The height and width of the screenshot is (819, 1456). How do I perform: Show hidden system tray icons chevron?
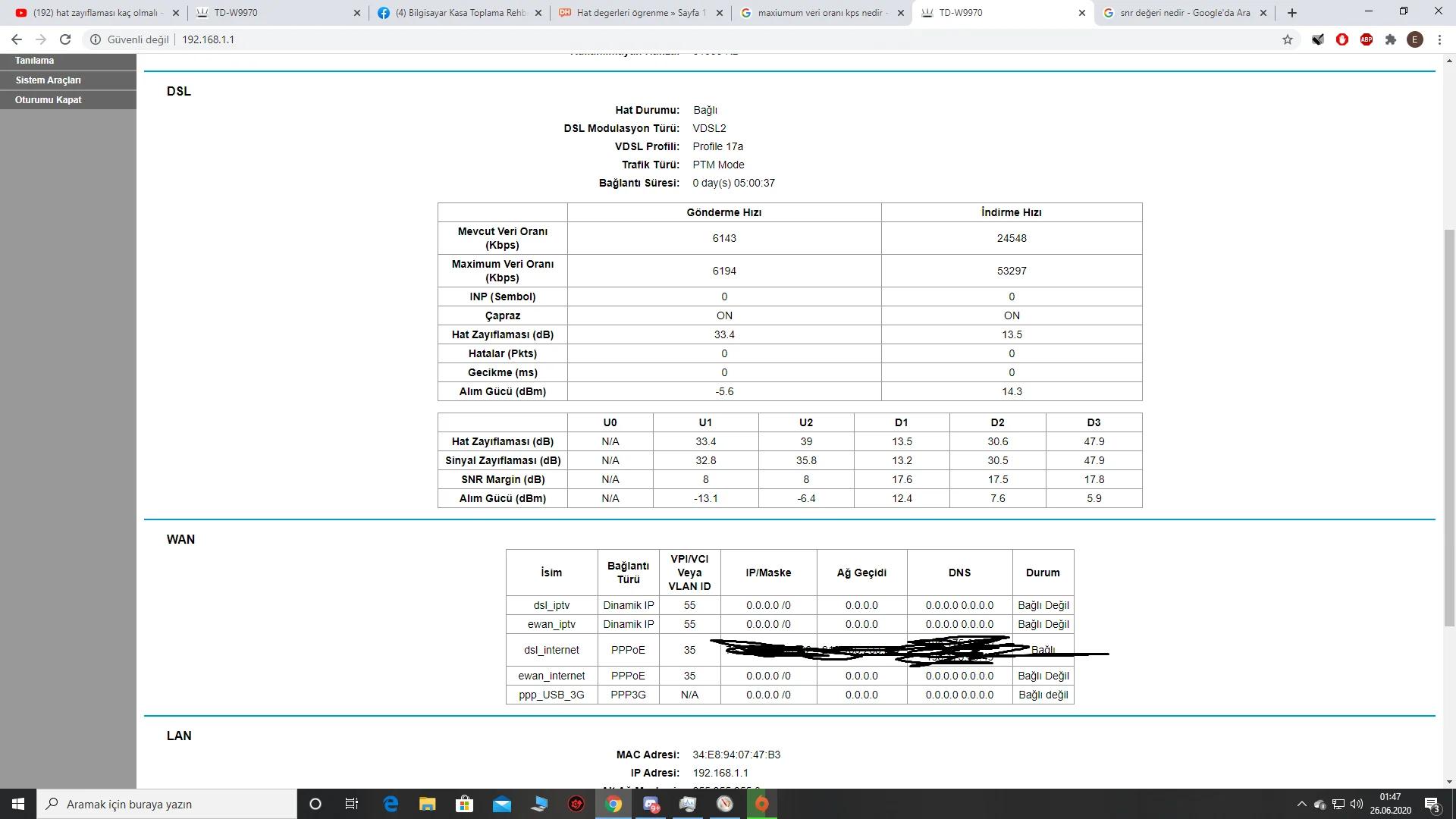pos(1302,804)
